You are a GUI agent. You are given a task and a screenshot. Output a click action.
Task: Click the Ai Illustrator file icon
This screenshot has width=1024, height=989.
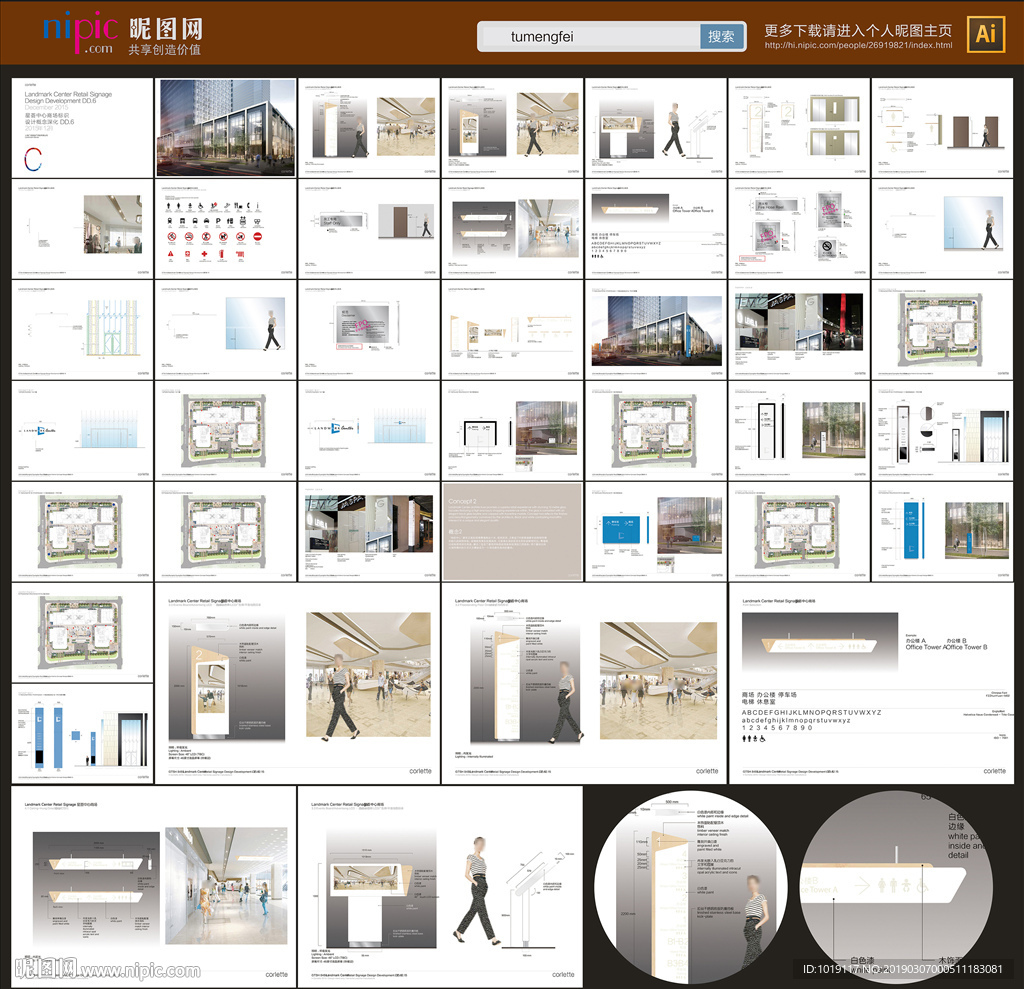tap(986, 34)
